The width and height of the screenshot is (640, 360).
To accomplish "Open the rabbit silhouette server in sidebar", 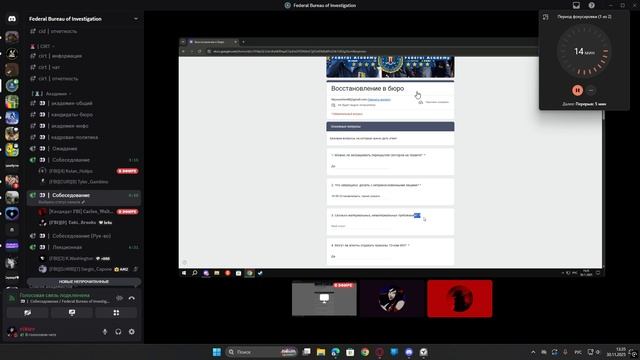I will tap(12, 54).
